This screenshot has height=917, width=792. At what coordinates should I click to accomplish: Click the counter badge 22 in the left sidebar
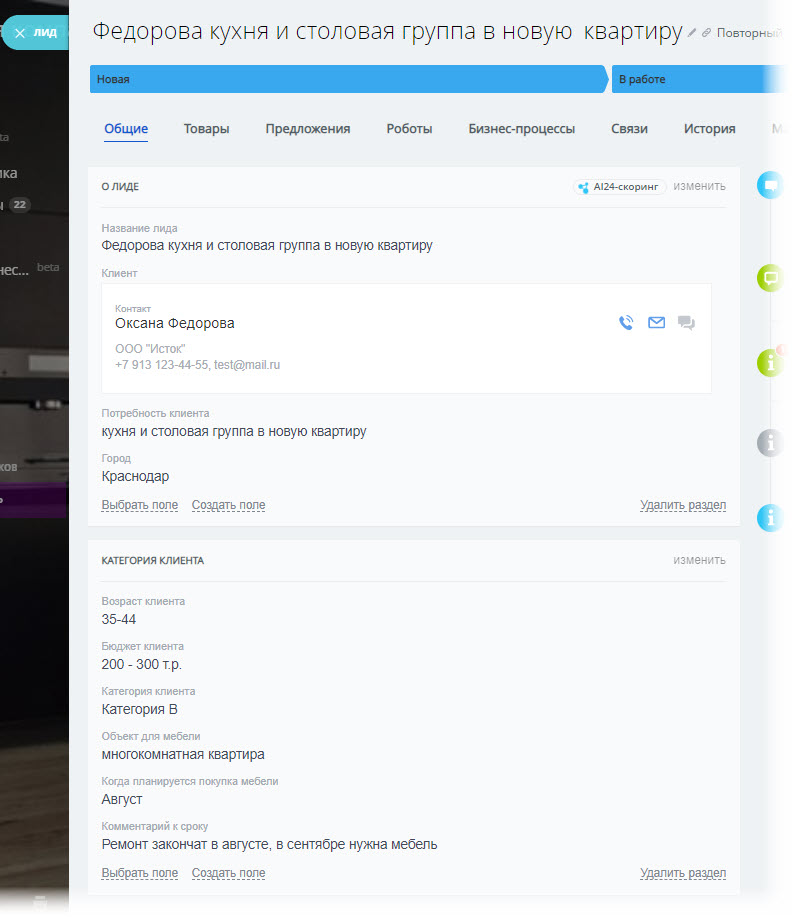point(20,205)
